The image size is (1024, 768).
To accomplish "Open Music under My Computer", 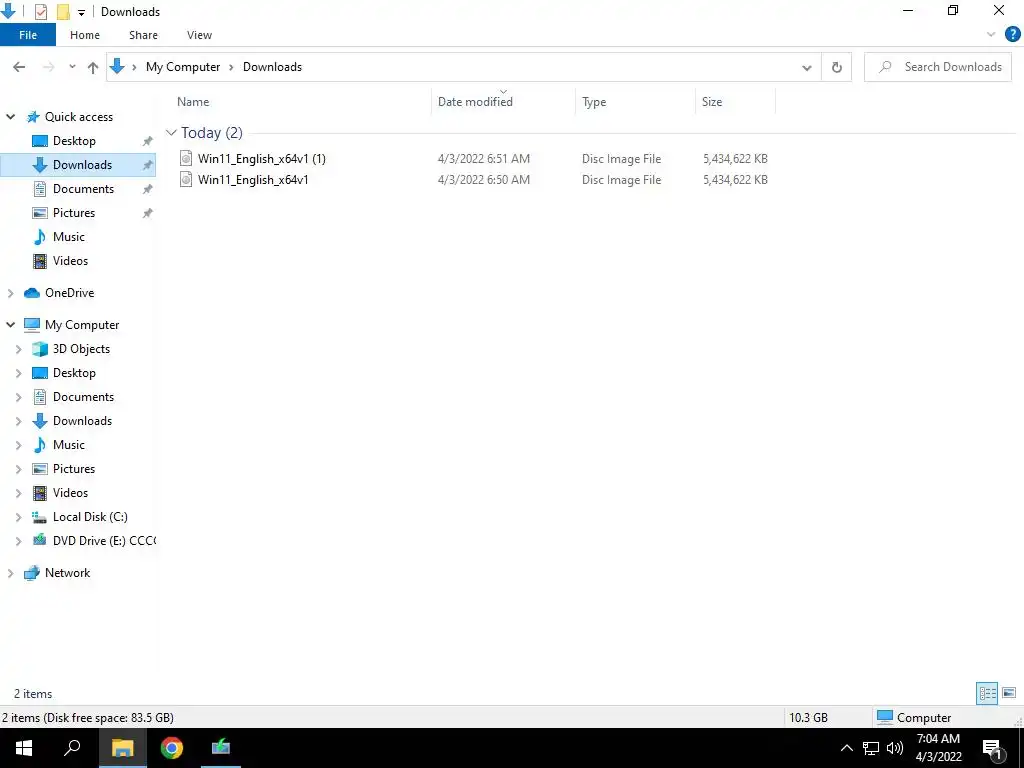I will coord(69,445).
